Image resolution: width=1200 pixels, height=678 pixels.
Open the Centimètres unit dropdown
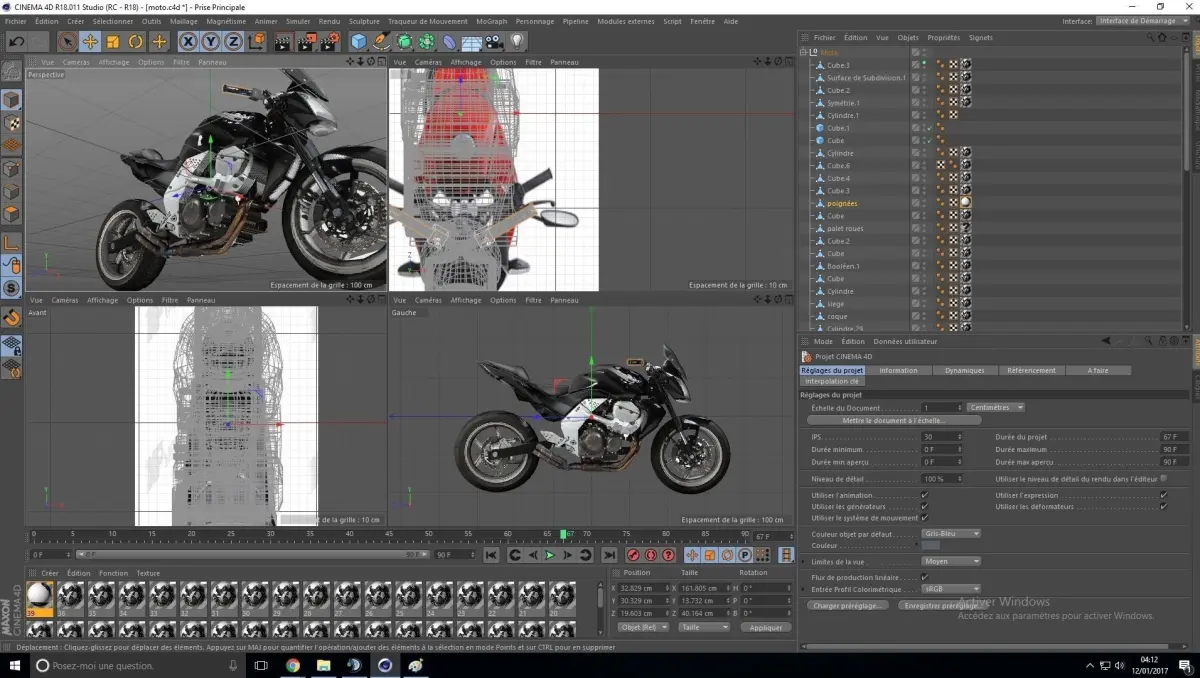click(x=996, y=408)
